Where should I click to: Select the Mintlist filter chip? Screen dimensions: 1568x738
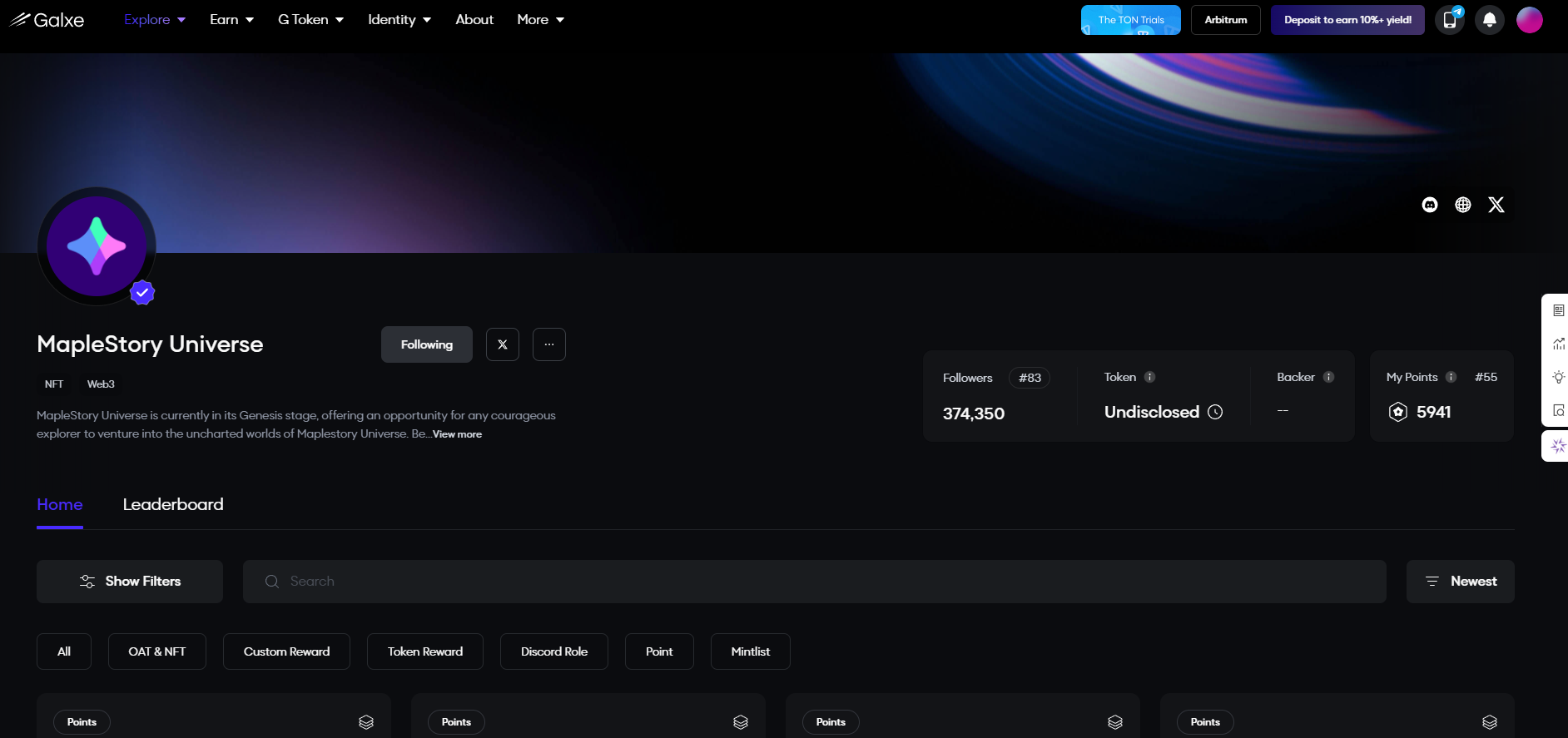click(x=751, y=651)
